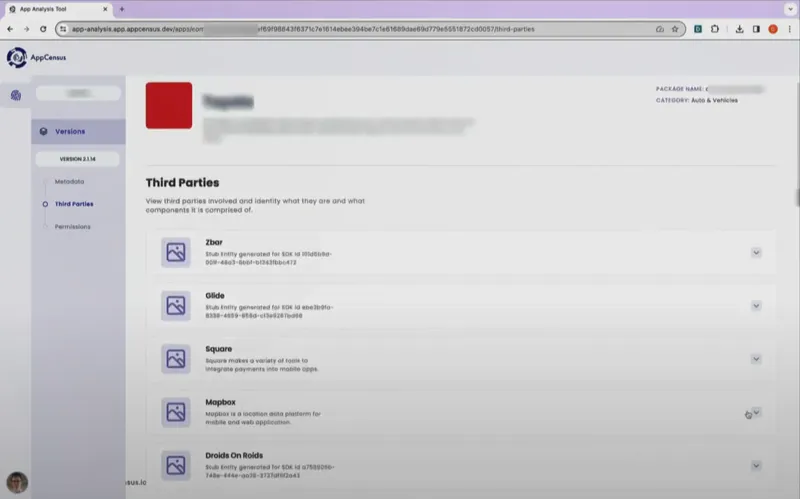Click the Square placeholder image icon
800x499 pixels.
(x=176, y=359)
